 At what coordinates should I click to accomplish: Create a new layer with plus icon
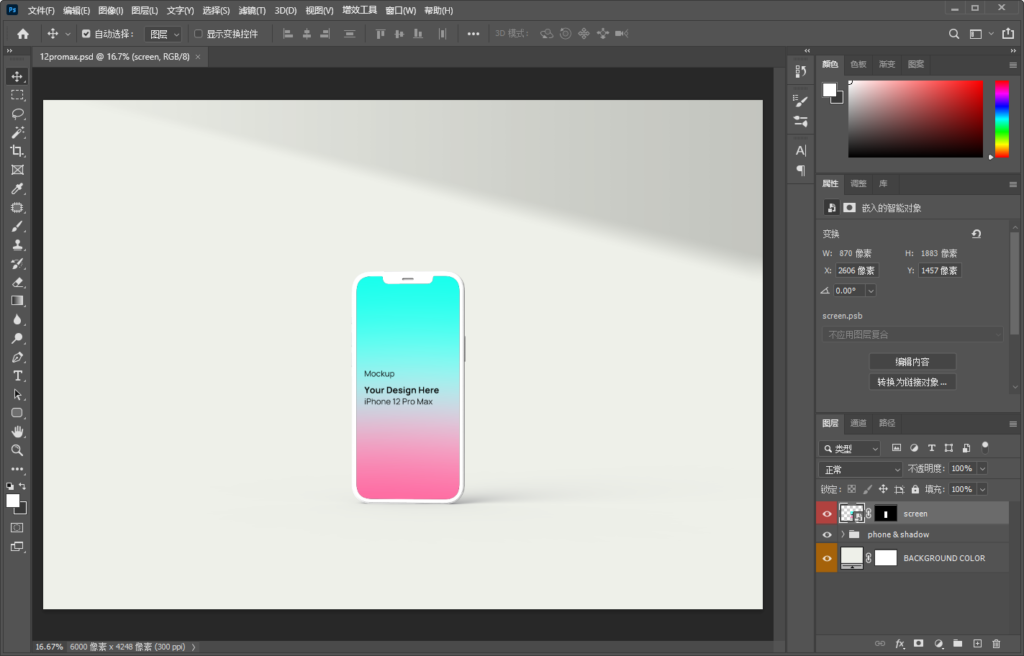coord(977,644)
